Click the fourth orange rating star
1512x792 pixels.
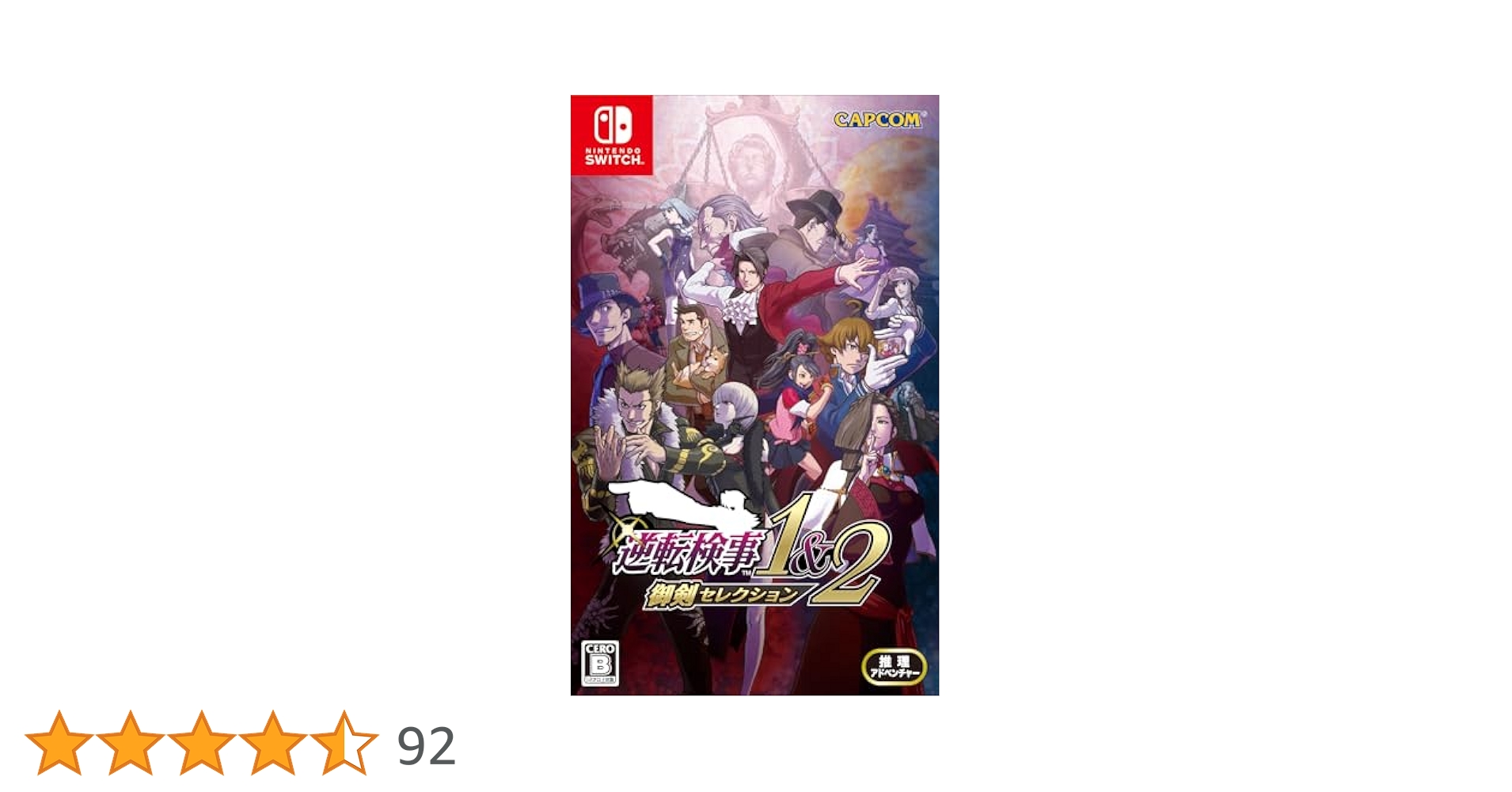tap(273, 743)
